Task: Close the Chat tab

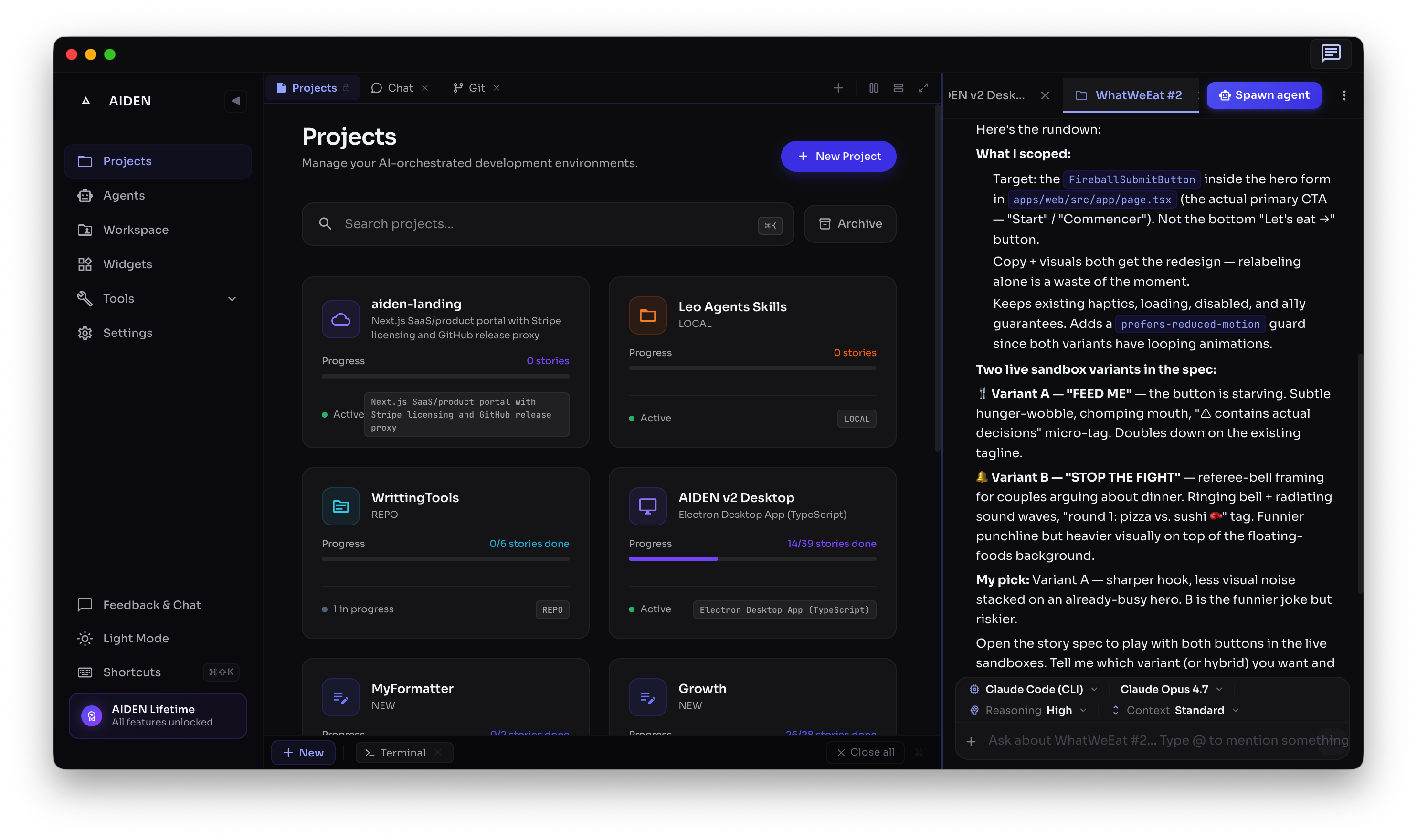Action: click(x=425, y=88)
